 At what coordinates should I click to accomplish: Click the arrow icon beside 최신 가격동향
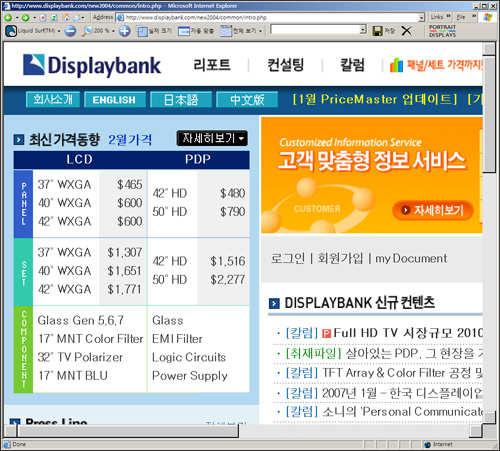click(x=19, y=140)
